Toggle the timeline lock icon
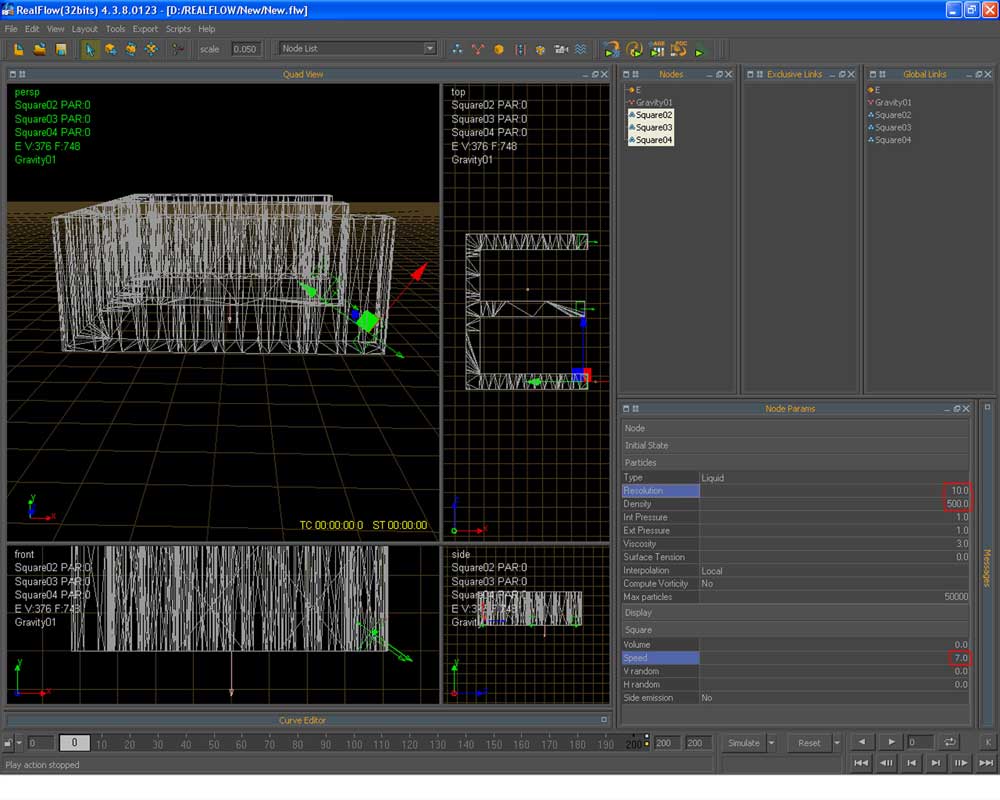The image size is (1000, 800). pos(9,743)
